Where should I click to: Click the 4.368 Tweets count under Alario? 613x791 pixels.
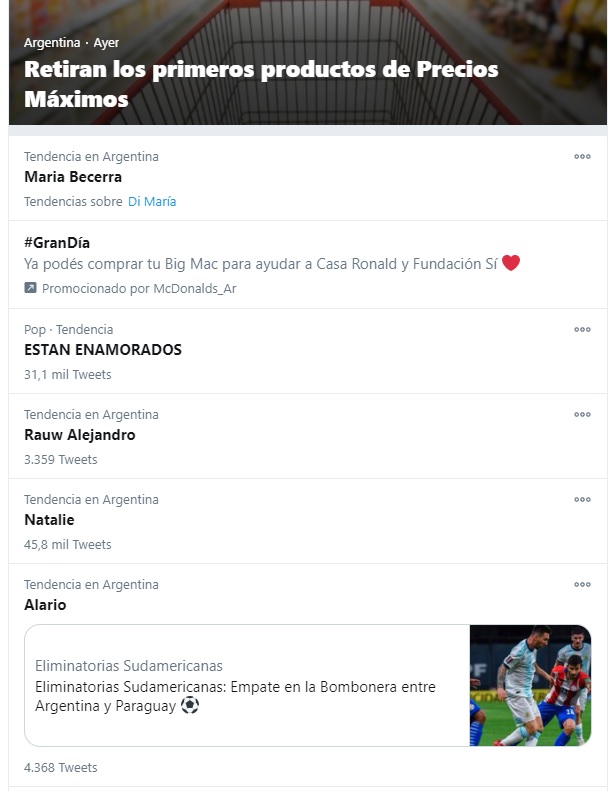(x=61, y=768)
